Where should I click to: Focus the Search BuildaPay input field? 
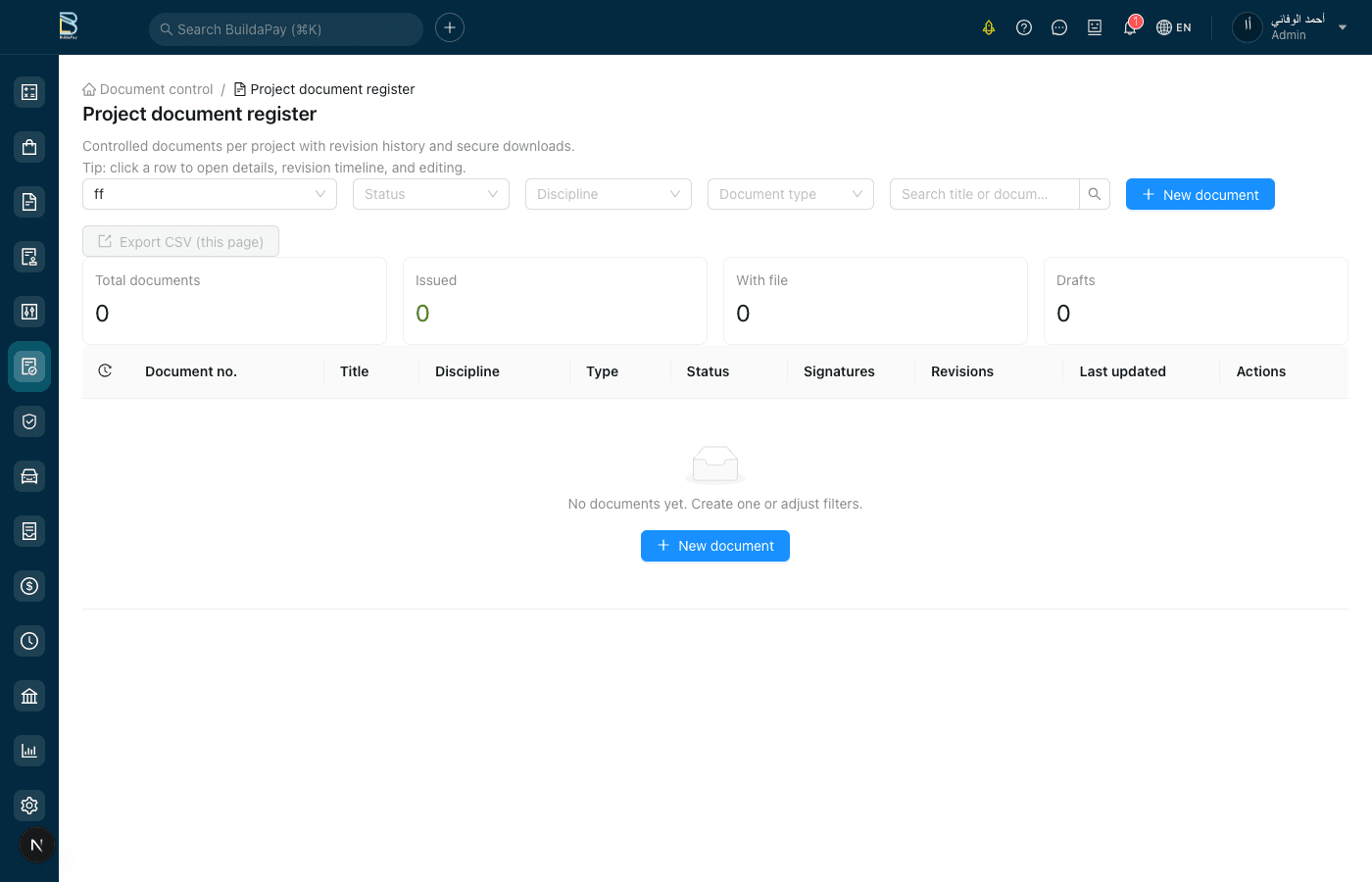[286, 29]
